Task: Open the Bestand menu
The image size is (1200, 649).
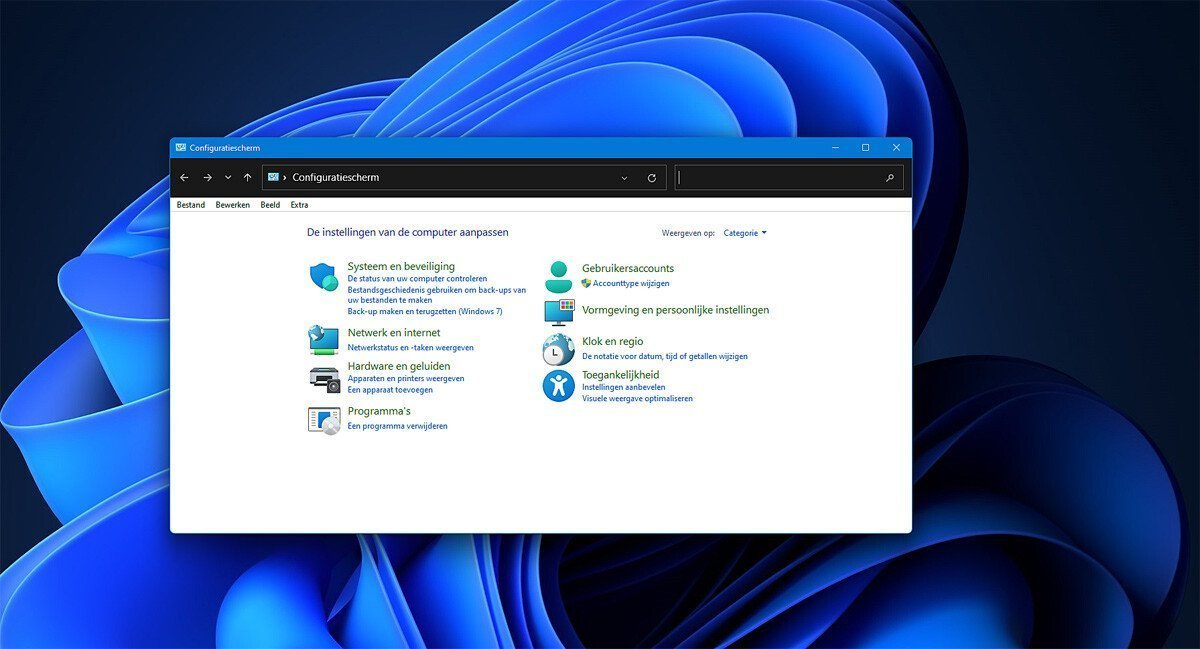Action: tap(190, 205)
